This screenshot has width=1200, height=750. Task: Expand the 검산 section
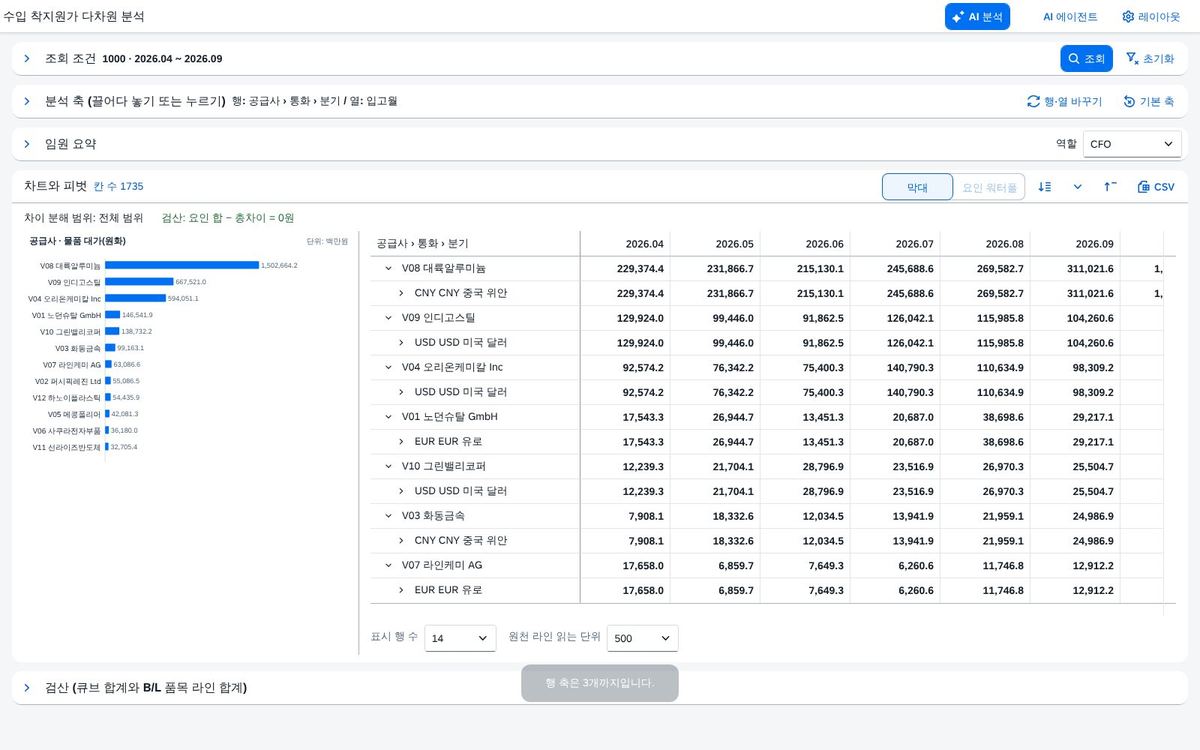(27, 687)
